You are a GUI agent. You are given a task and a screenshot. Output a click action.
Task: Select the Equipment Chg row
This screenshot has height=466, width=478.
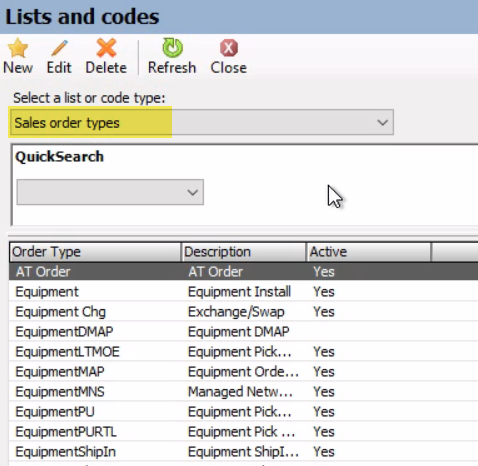coord(243,312)
